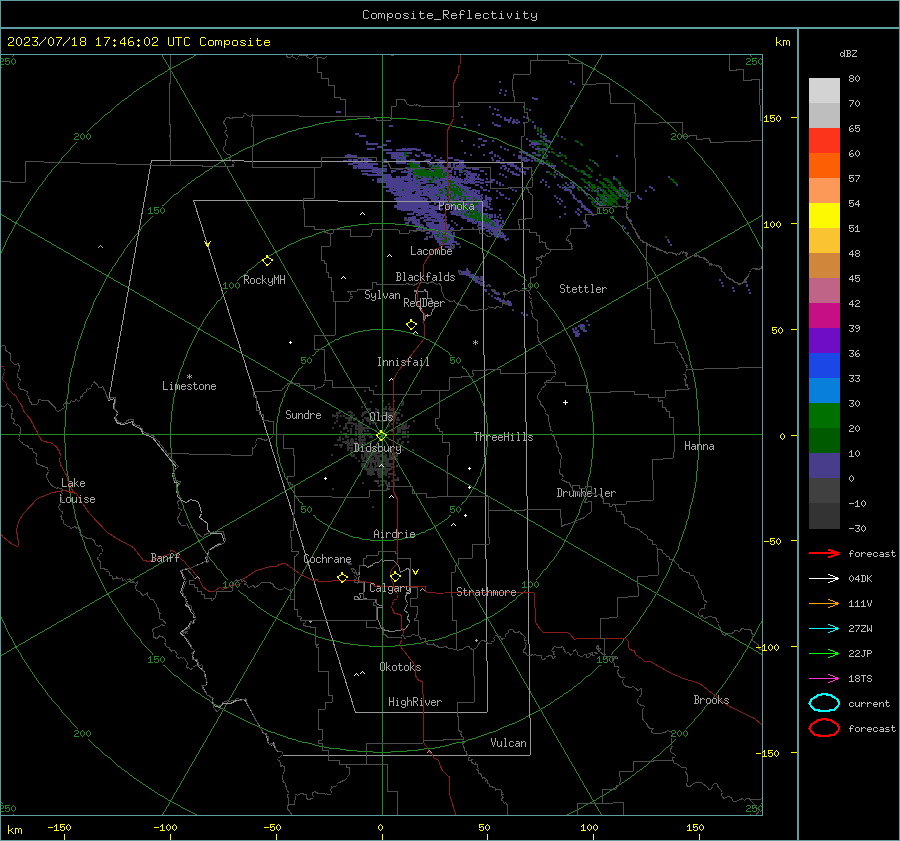Click the white 04DK arrow legend icon
Image resolution: width=900 pixels, height=841 pixels.
click(x=824, y=579)
